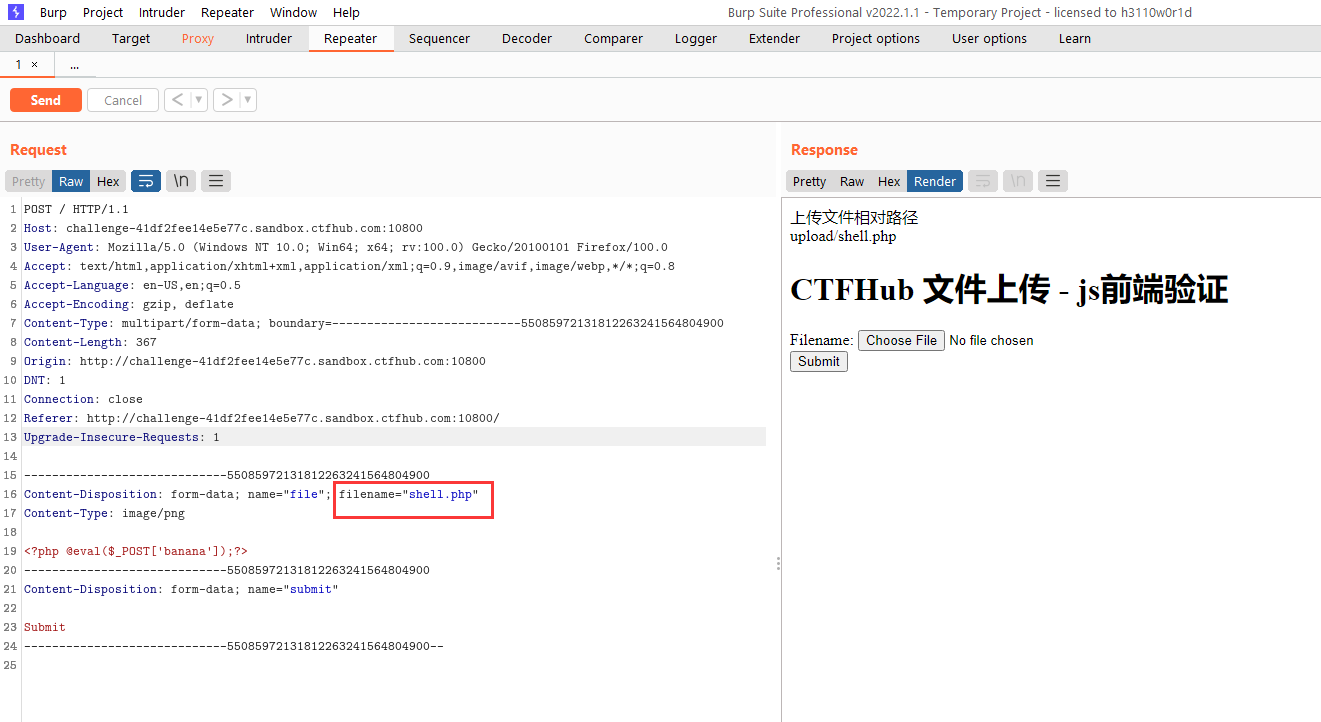Open the Project options tab
The image size is (1321, 722).
(876, 38)
